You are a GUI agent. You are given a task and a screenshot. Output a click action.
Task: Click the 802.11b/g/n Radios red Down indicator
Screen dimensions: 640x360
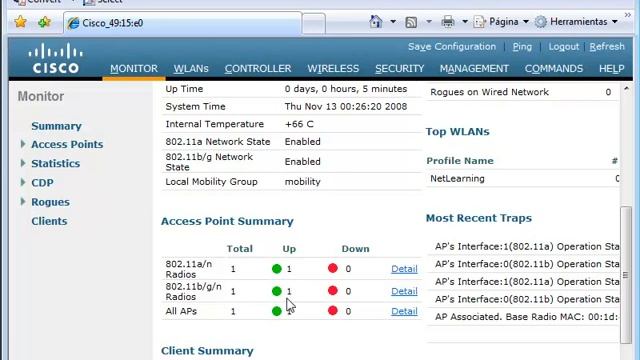click(x=333, y=290)
